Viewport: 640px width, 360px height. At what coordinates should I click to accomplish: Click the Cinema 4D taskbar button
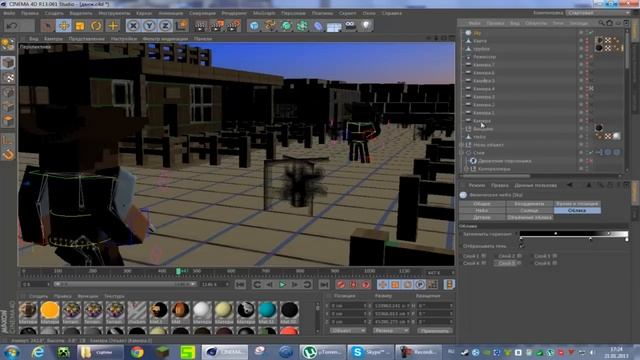[224, 352]
